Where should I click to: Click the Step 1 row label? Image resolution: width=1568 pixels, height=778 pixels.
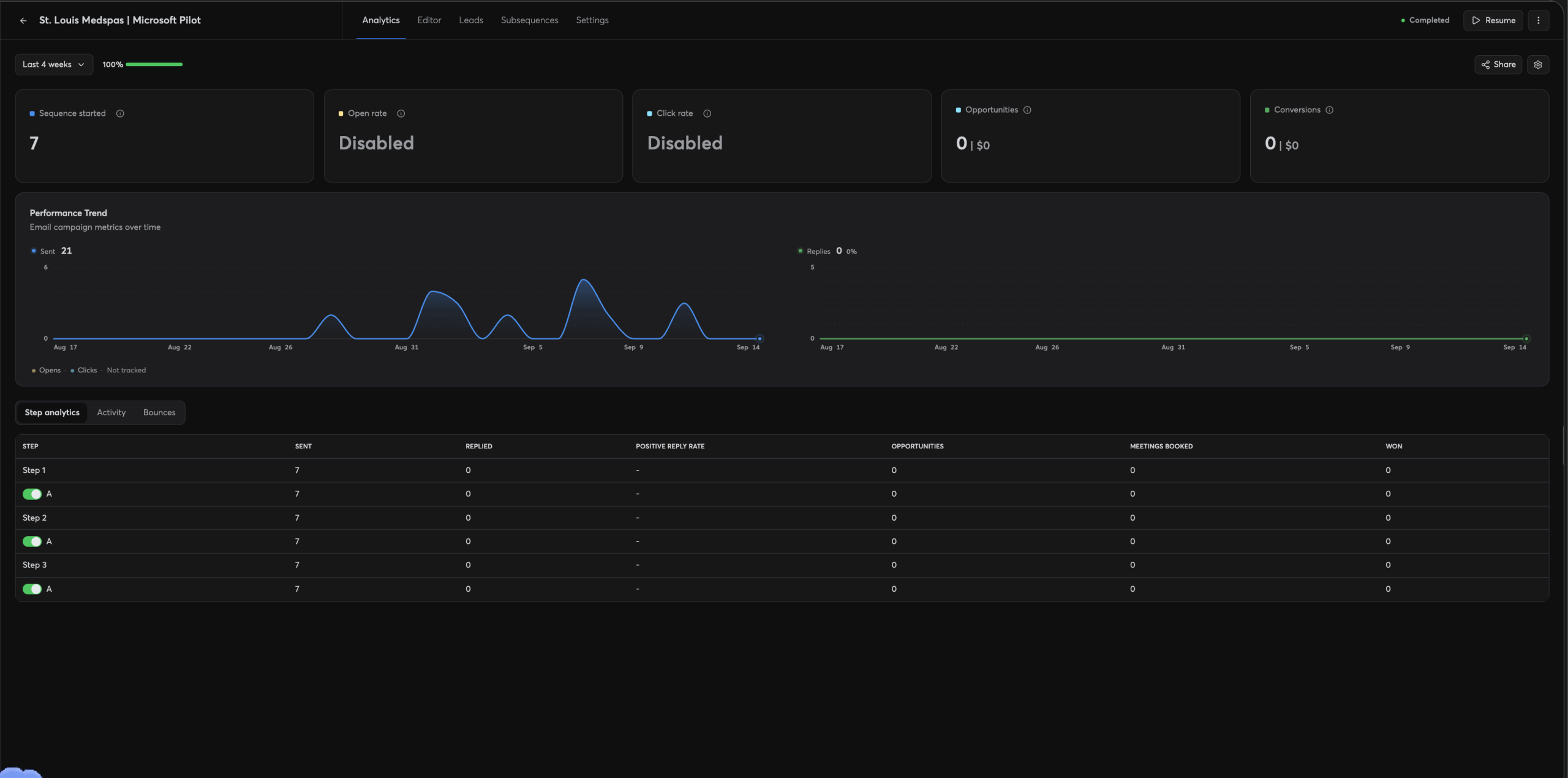click(34, 470)
